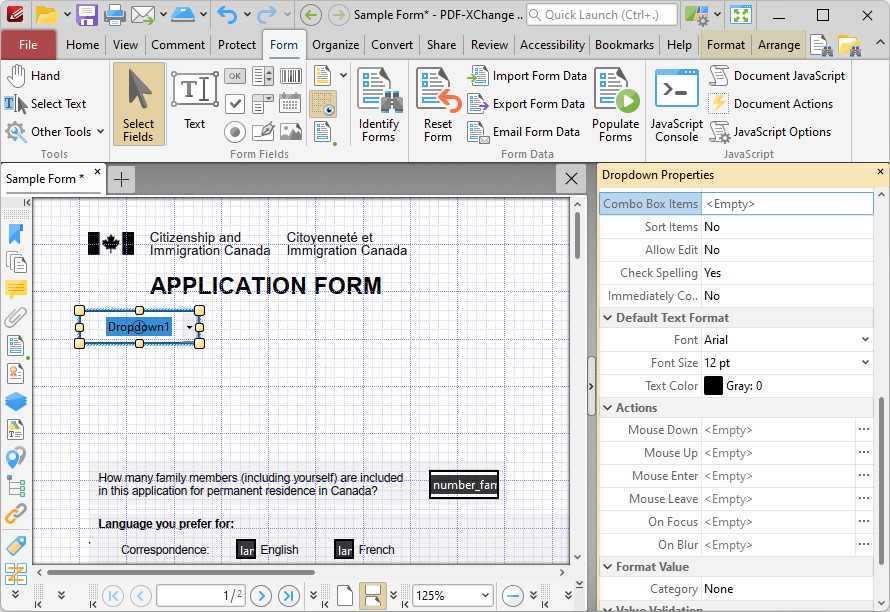This screenshot has width=890, height=612.
Task: Jump to the last page
Action: [x=289, y=596]
